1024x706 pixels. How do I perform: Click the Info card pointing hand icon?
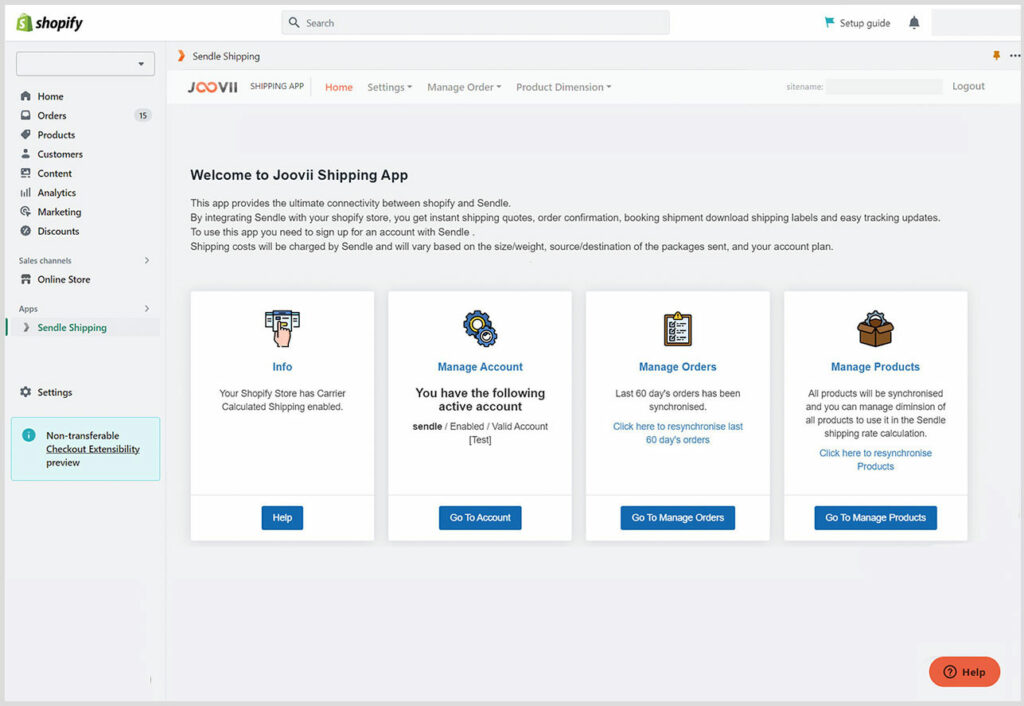pos(282,328)
